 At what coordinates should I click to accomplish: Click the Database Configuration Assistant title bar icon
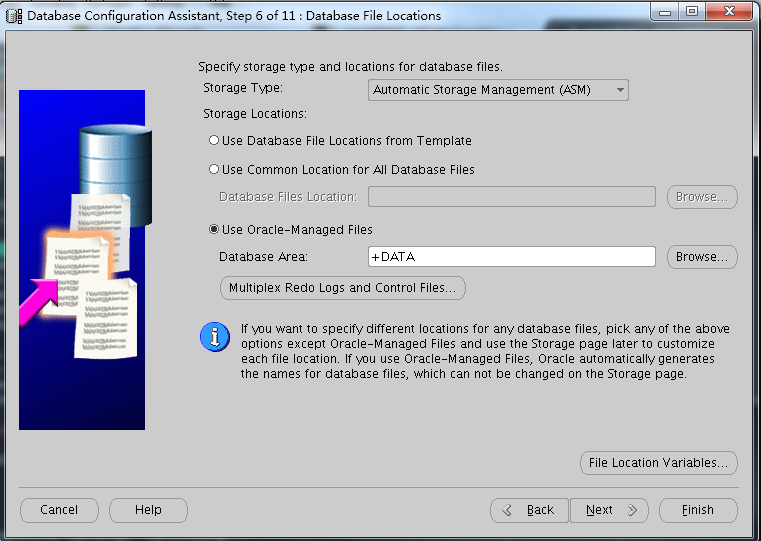(x=14, y=16)
